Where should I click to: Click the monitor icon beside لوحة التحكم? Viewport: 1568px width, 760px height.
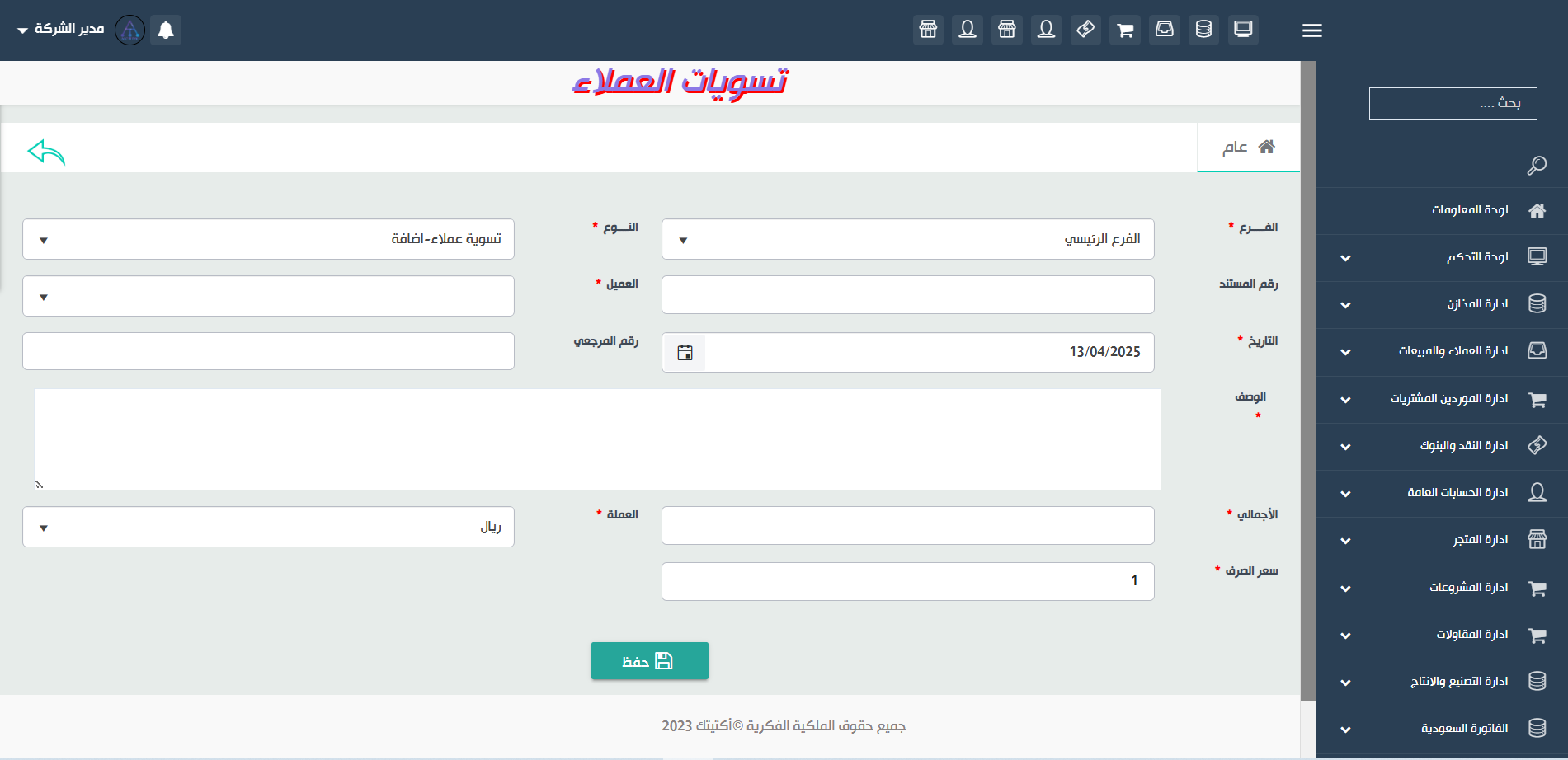click(x=1537, y=256)
